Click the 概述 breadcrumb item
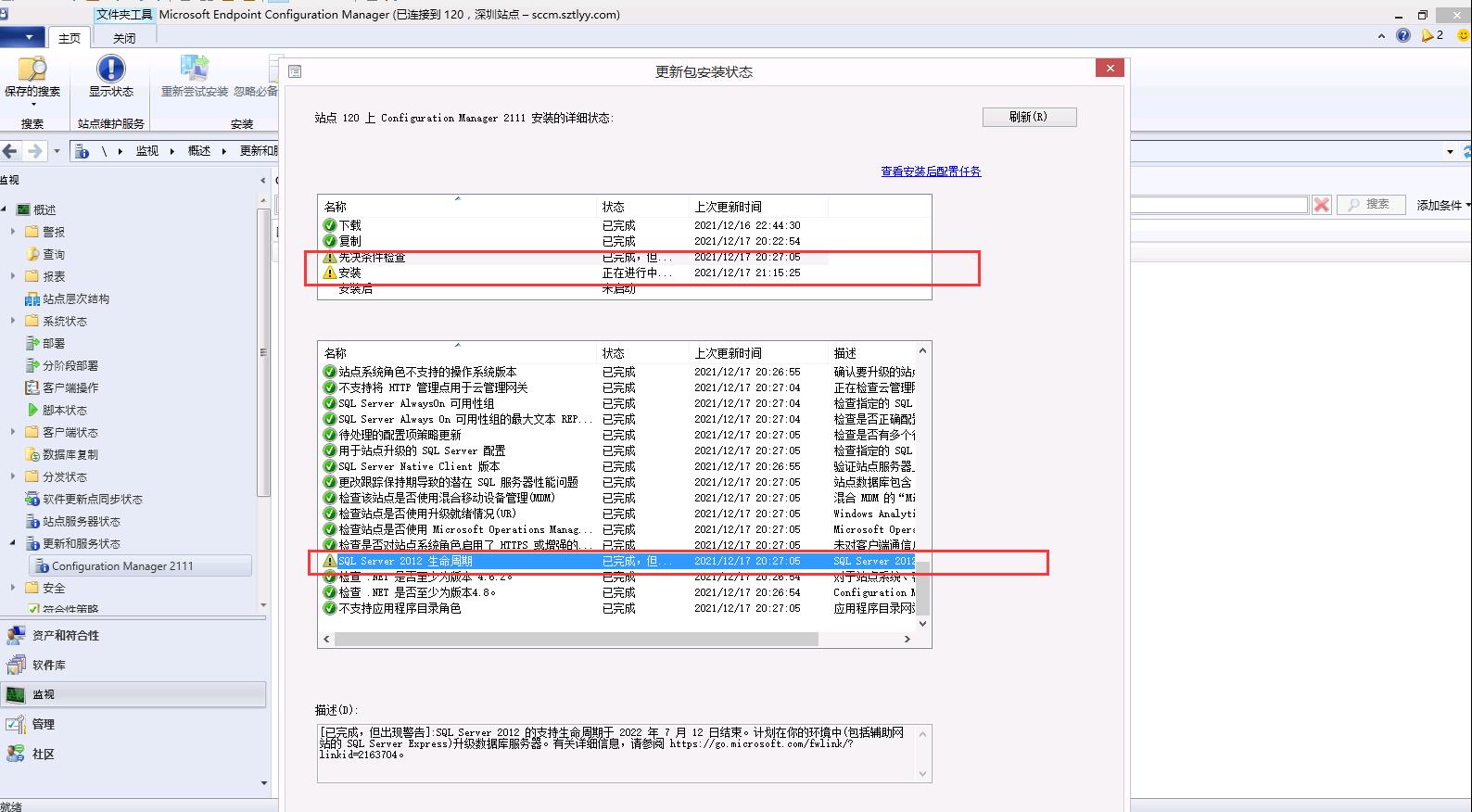The height and width of the screenshot is (812, 1472). (x=199, y=151)
